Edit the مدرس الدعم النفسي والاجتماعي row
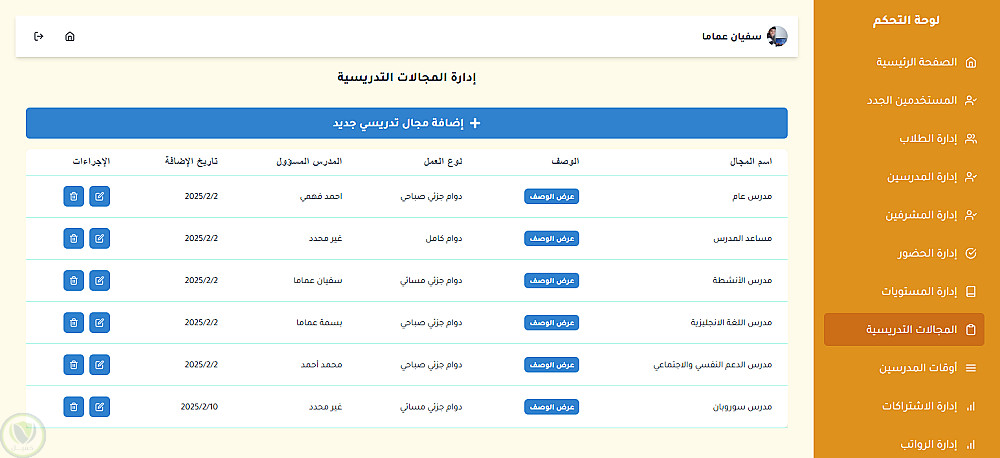This screenshot has height=458, width=1000. coord(99,365)
